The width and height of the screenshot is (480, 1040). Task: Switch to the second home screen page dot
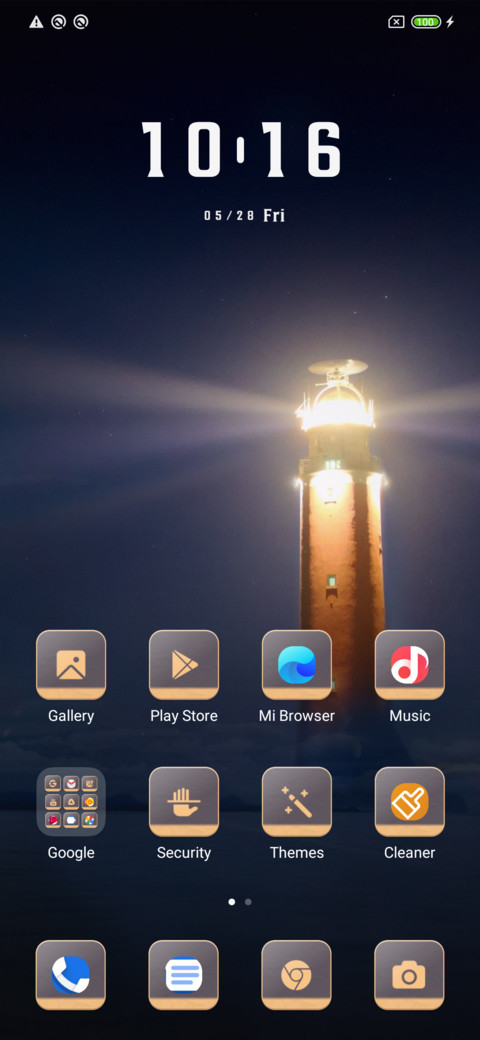click(248, 902)
